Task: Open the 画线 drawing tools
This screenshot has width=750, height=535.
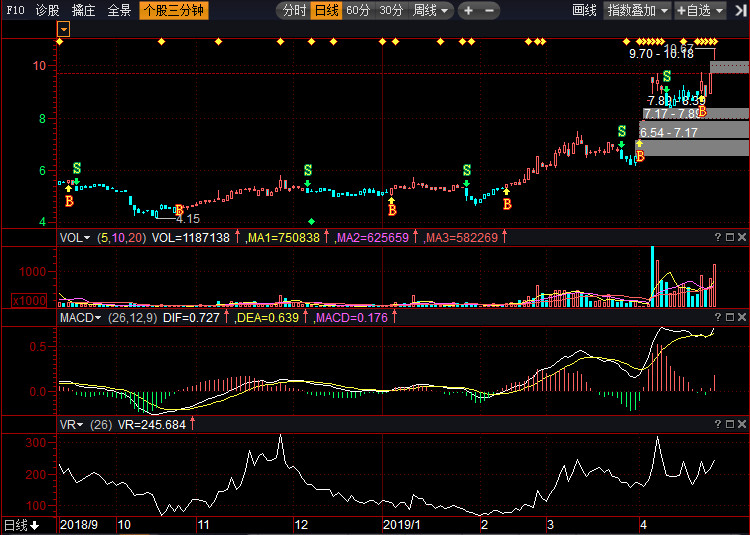Action: 584,10
